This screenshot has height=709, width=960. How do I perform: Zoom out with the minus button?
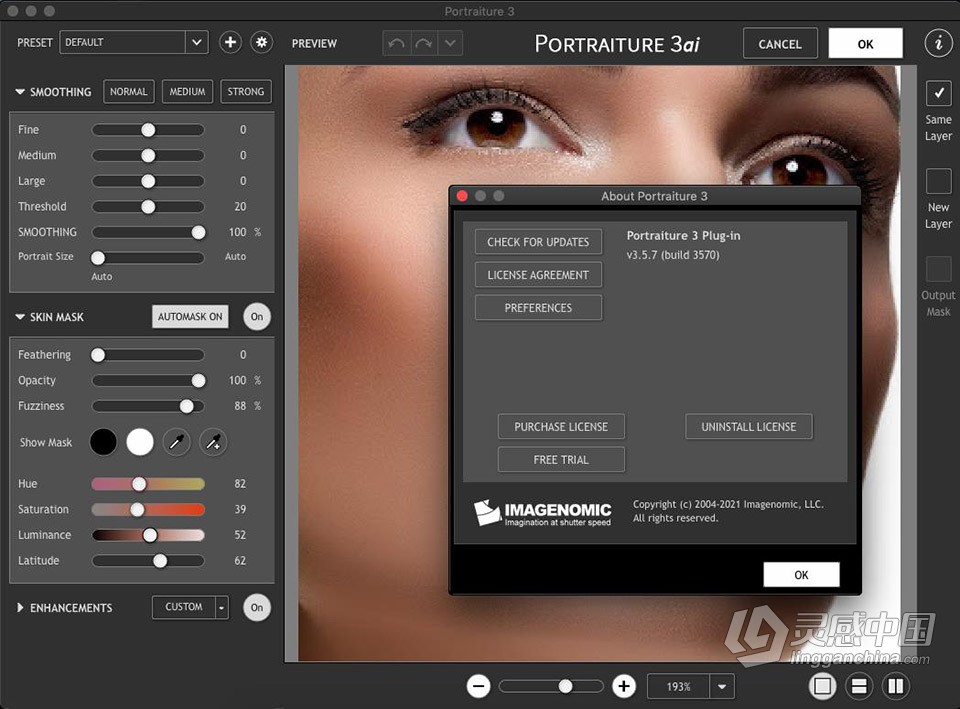click(x=479, y=686)
